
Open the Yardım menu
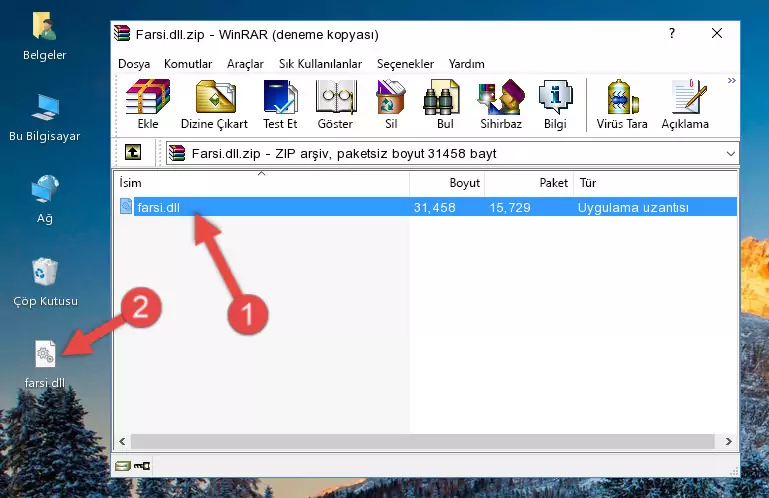tap(466, 64)
